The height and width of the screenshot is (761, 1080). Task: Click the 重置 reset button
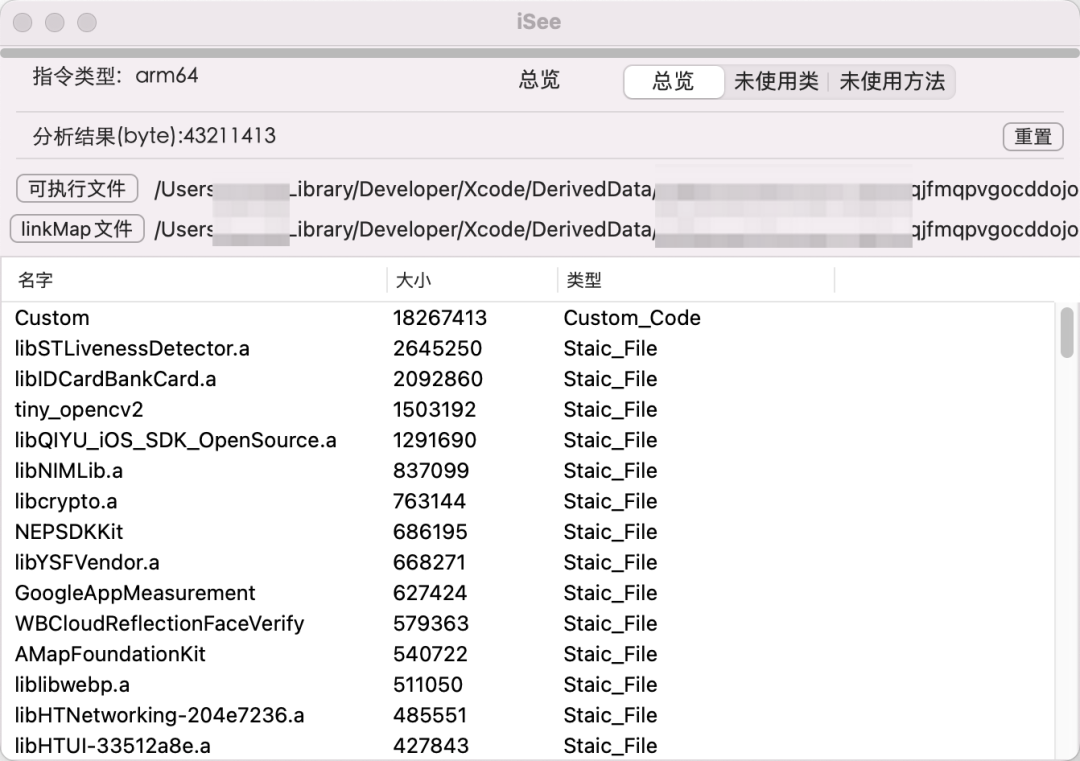point(1032,136)
